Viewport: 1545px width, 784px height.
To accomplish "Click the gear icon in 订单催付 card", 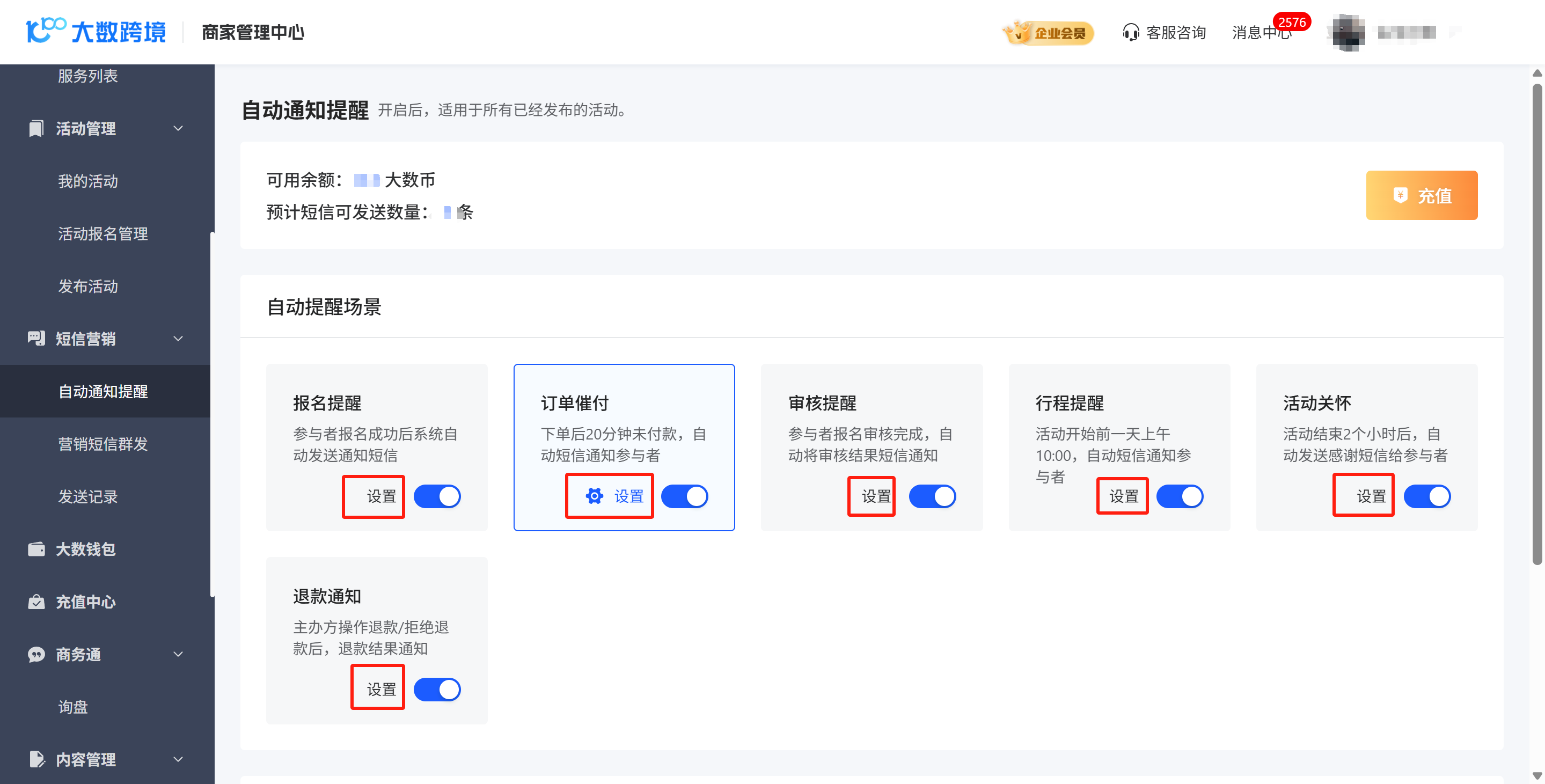I will pos(594,496).
